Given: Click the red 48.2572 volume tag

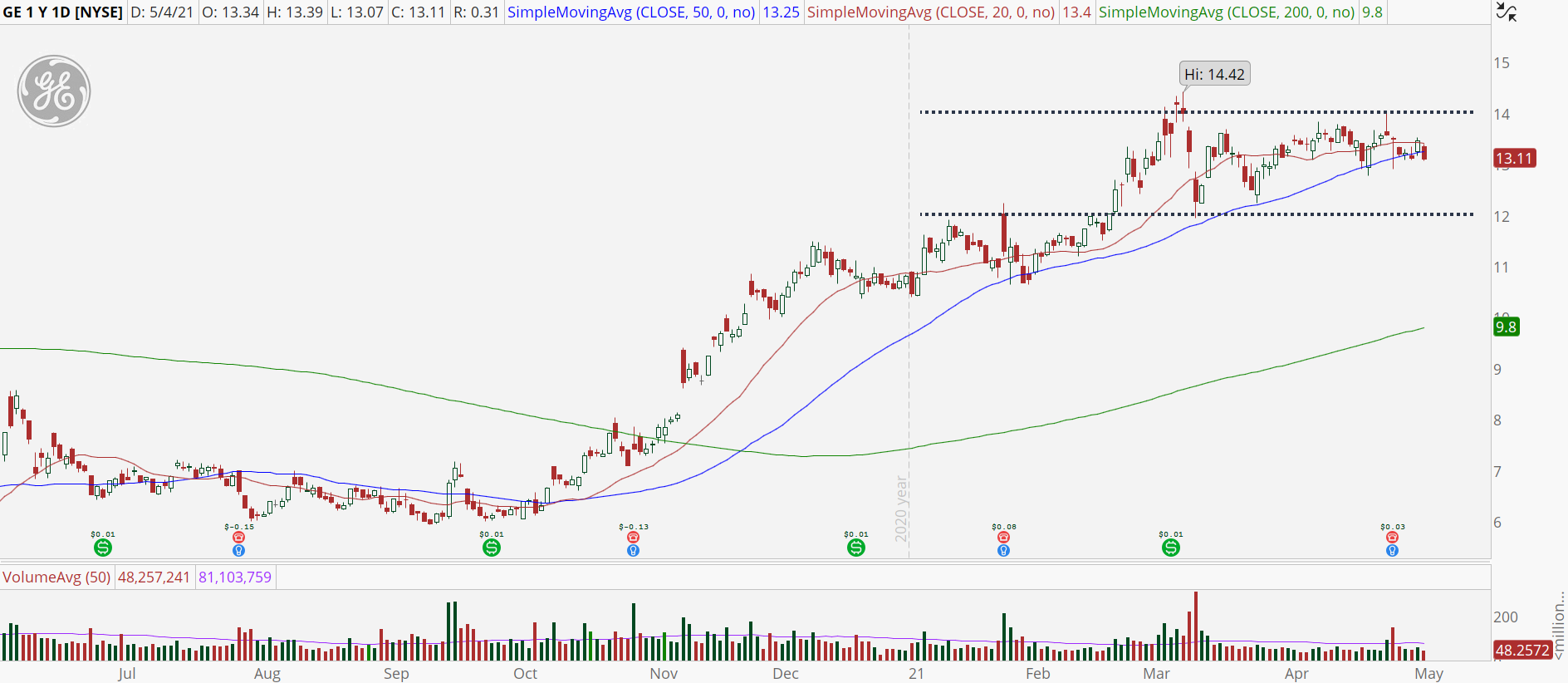Looking at the screenshot, I should (x=1522, y=650).
